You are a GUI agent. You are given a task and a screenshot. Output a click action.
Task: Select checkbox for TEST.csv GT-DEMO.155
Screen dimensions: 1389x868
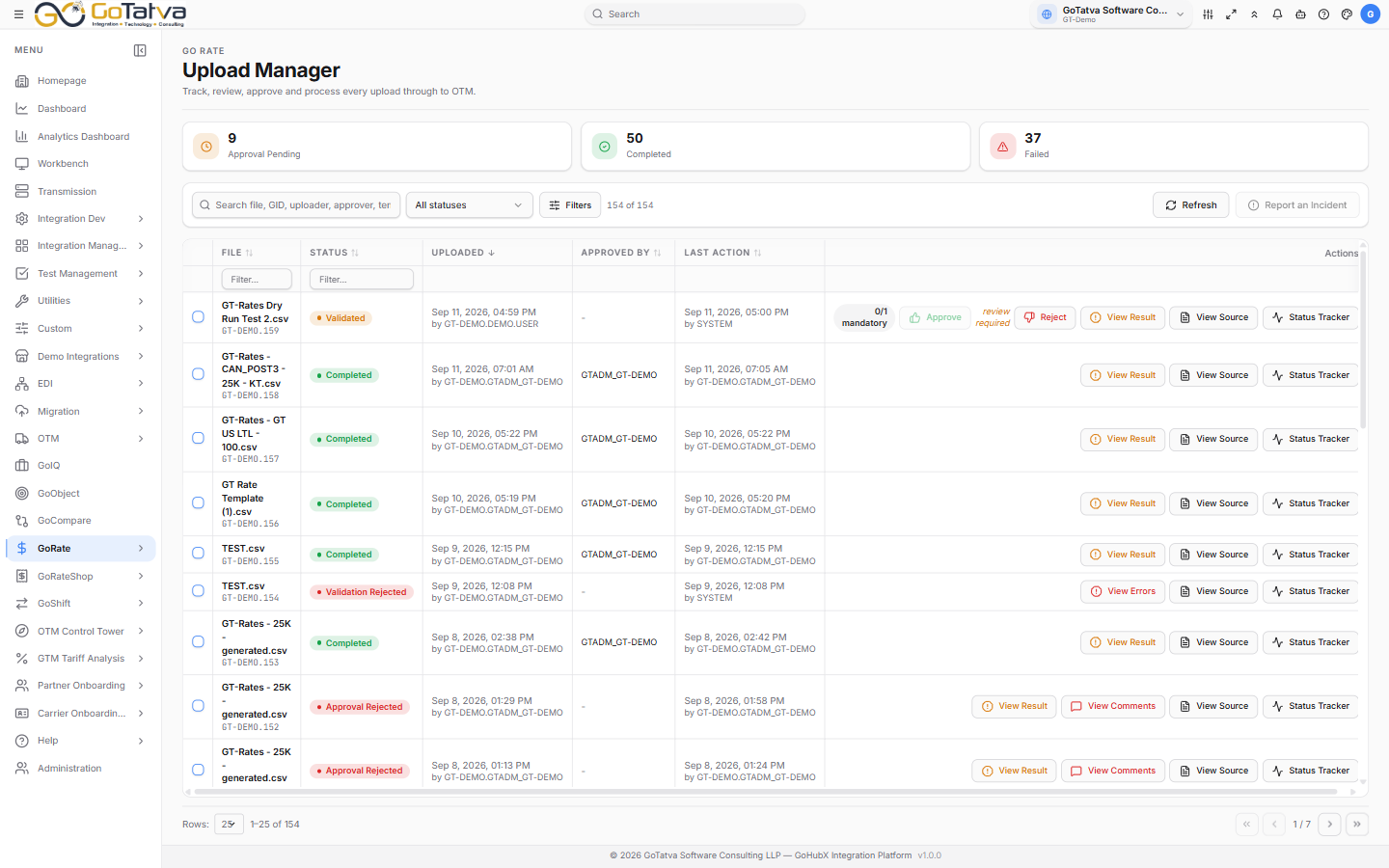click(x=198, y=554)
